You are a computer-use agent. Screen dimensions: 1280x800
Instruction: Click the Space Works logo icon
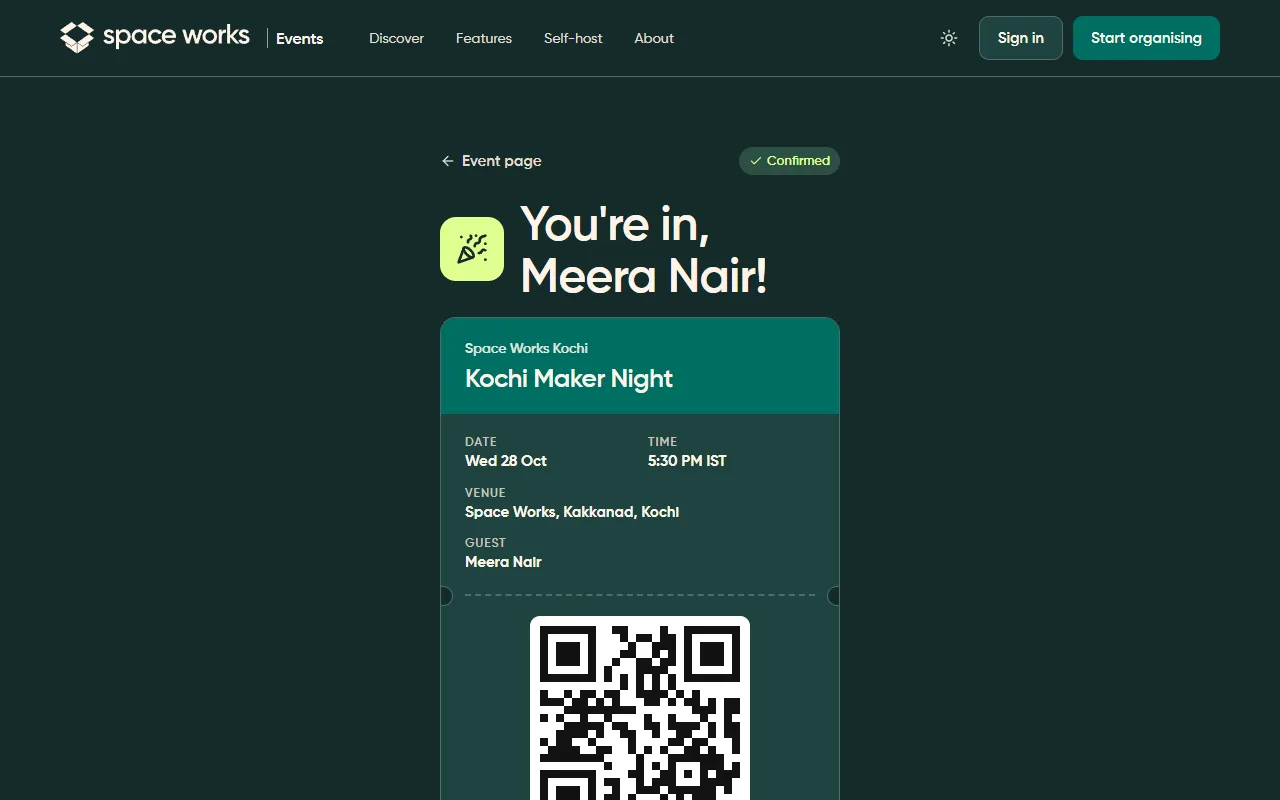(77, 38)
